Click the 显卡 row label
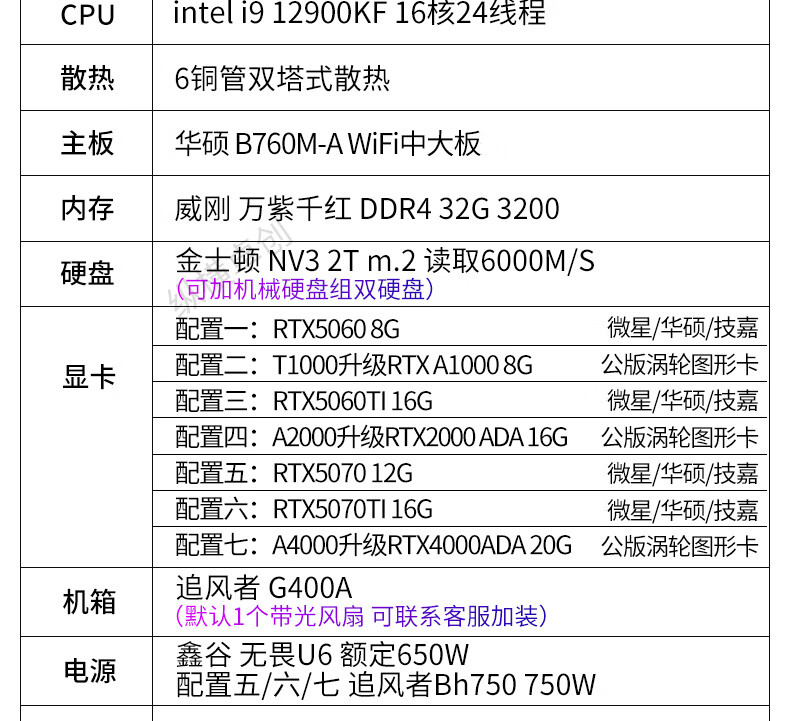This screenshot has height=721, width=790. [87, 377]
